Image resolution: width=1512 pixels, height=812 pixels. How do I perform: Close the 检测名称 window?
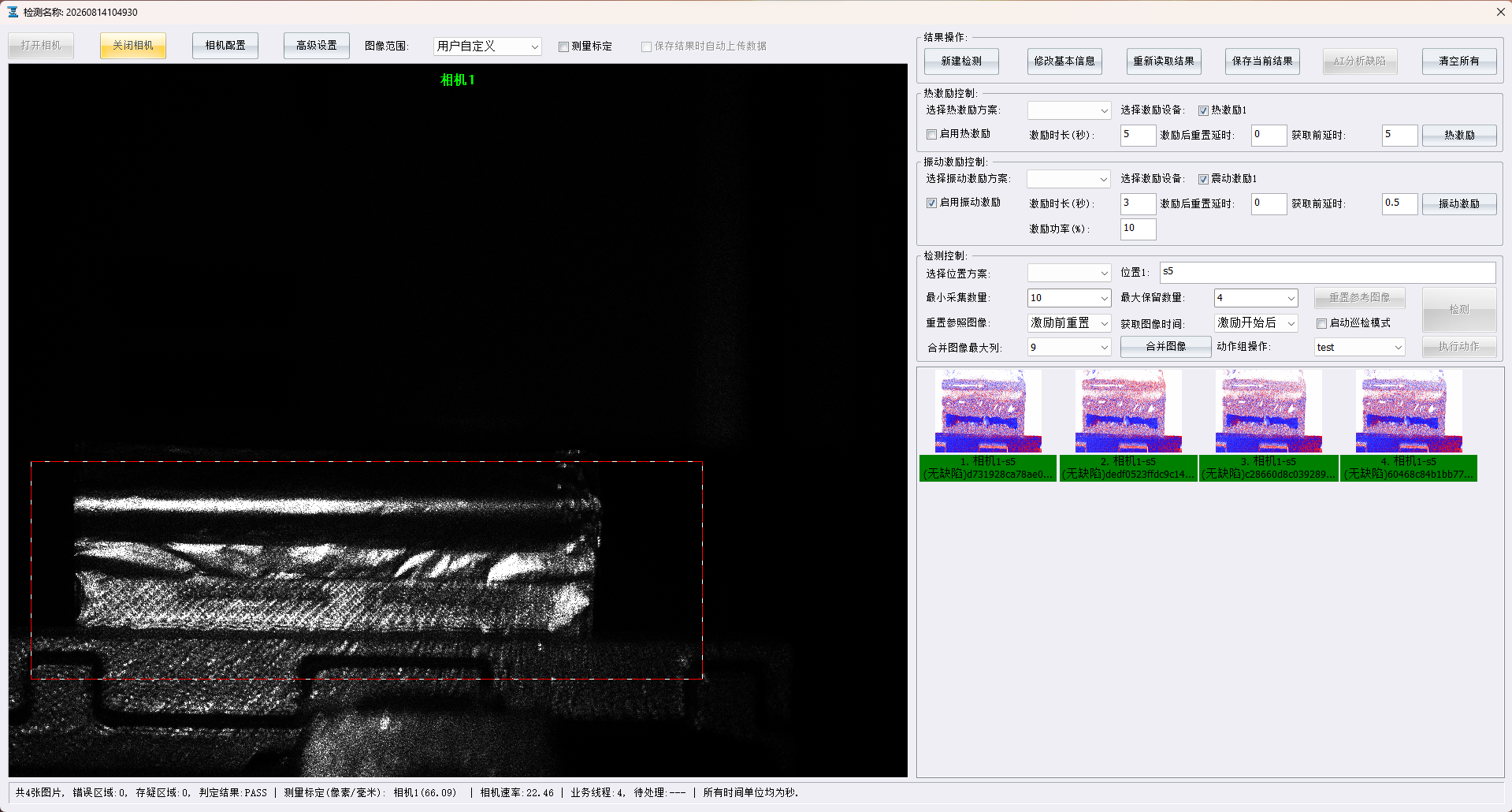click(x=1500, y=12)
